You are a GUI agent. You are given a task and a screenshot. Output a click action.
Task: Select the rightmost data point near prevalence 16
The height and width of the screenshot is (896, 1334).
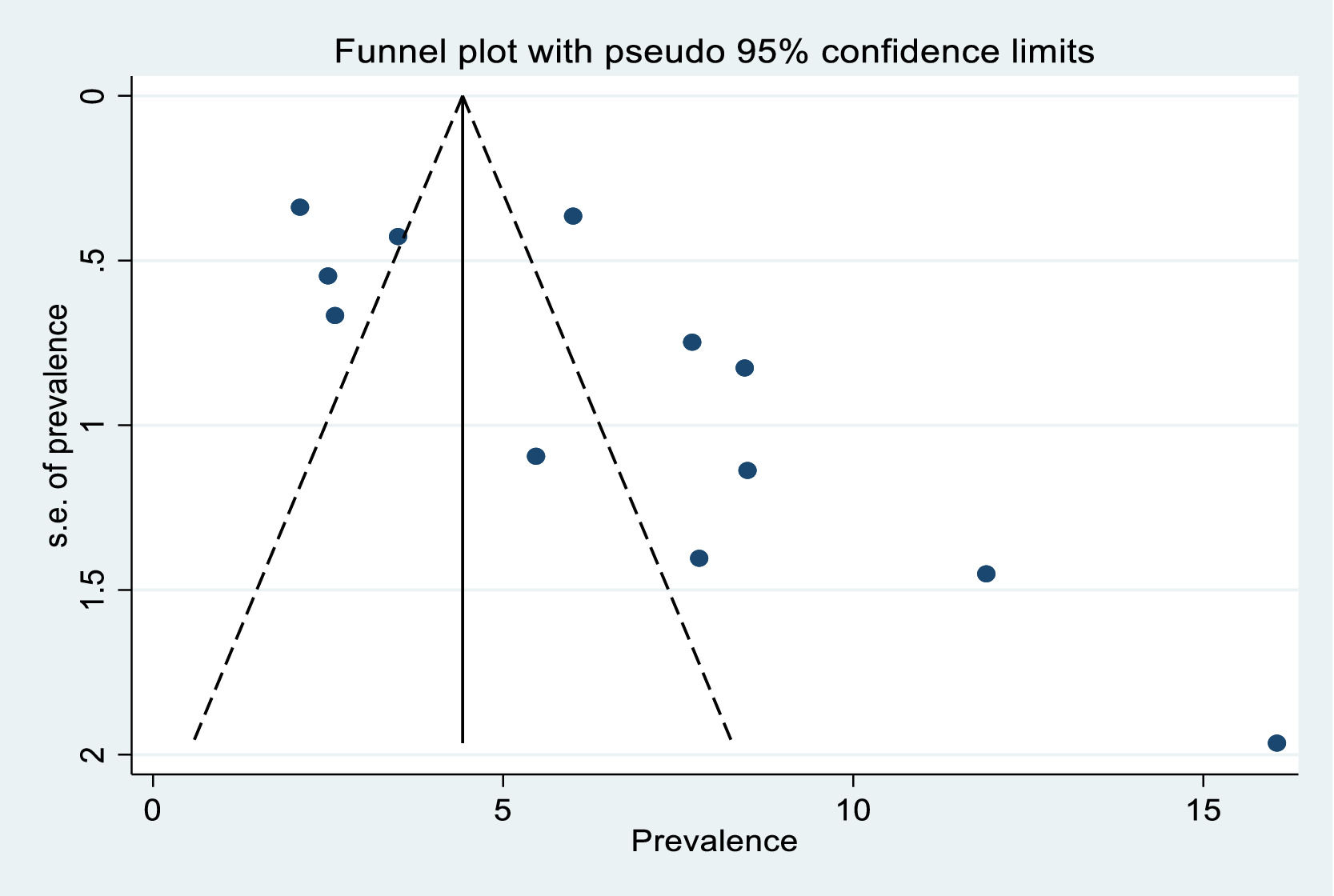1276,742
